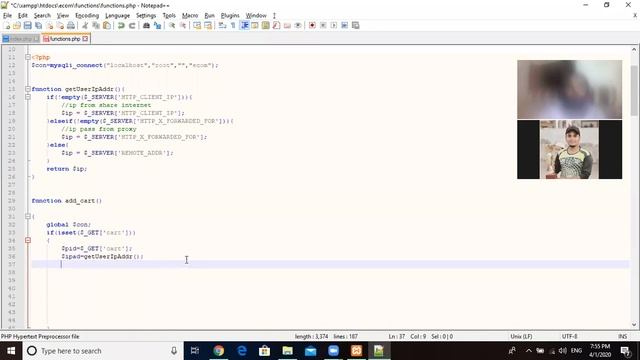Screen dimensions: 640x360
Task: Click the UTF-8 encoding status entry
Action: pos(569,336)
